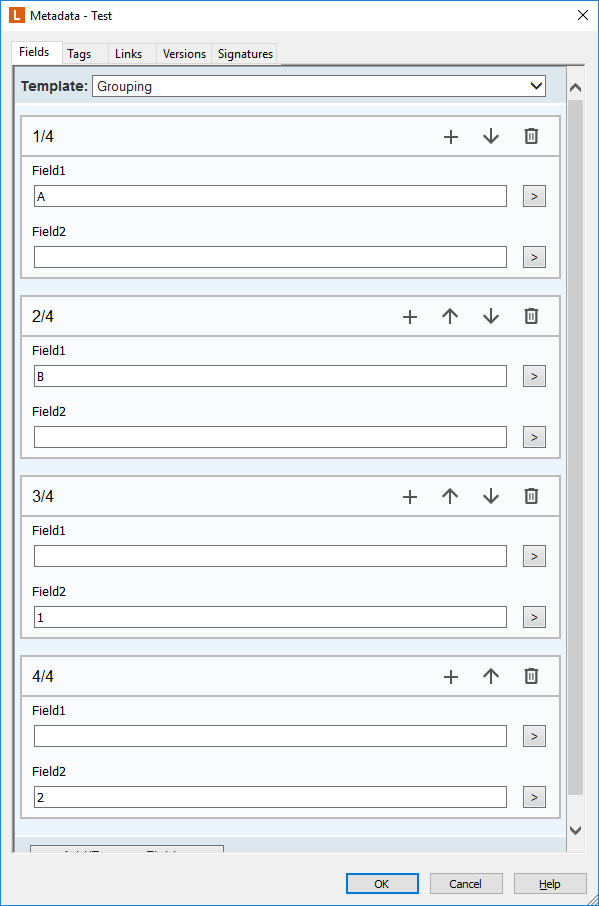Expand token menu for Field2 in group 3/4
599x906 pixels.
point(534,617)
